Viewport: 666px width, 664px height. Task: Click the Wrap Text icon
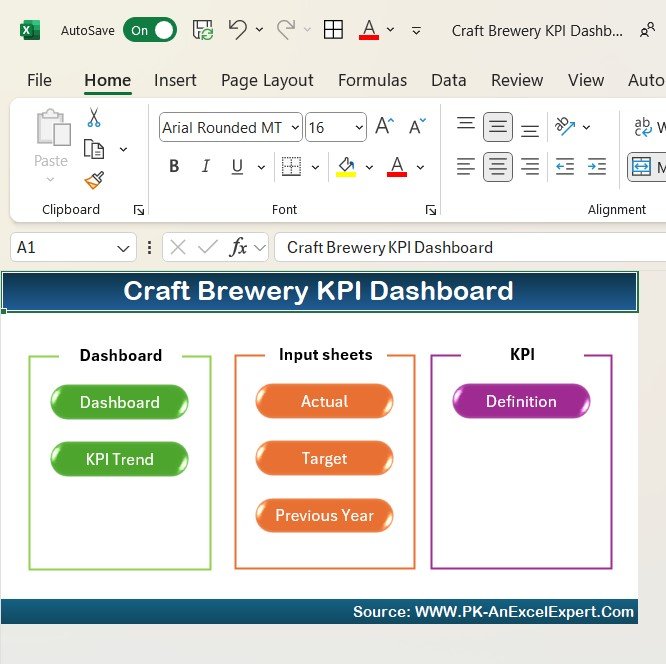tap(643, 127)
